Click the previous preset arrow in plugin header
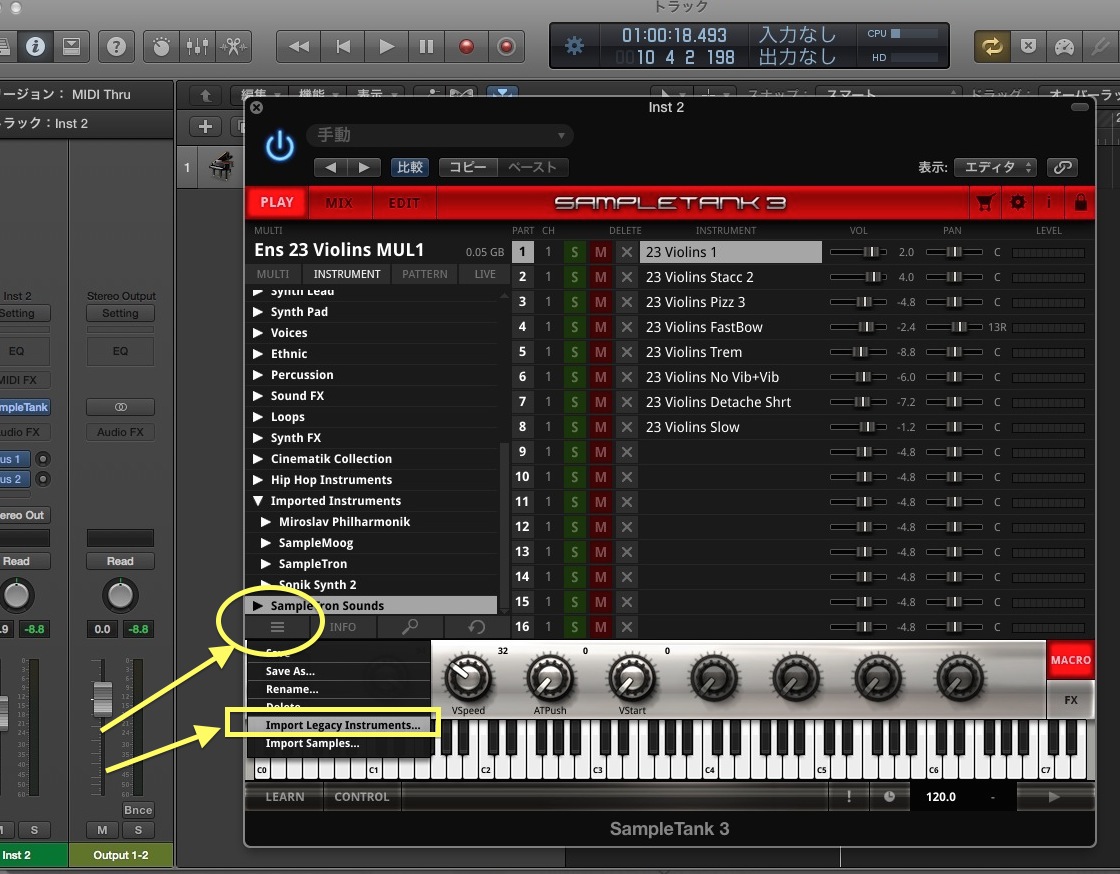Screen dimensions: 1120x874 coord(331,167)
